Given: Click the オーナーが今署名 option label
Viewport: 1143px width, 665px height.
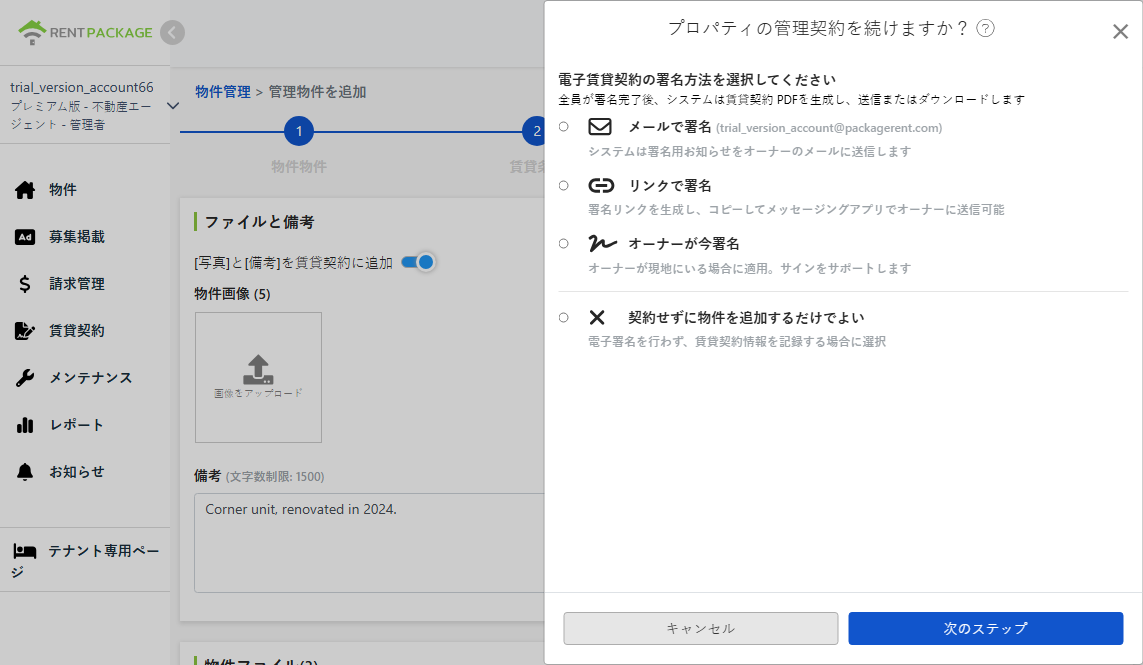Looking at the screenshot, I should [x=684, y=244].
